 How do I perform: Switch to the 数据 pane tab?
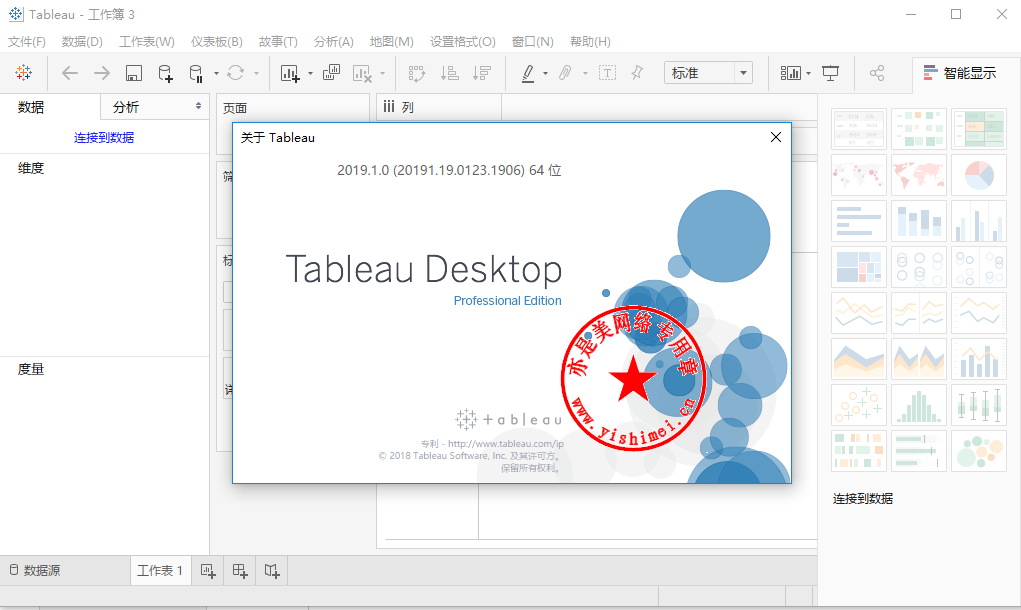pos(31,107)
